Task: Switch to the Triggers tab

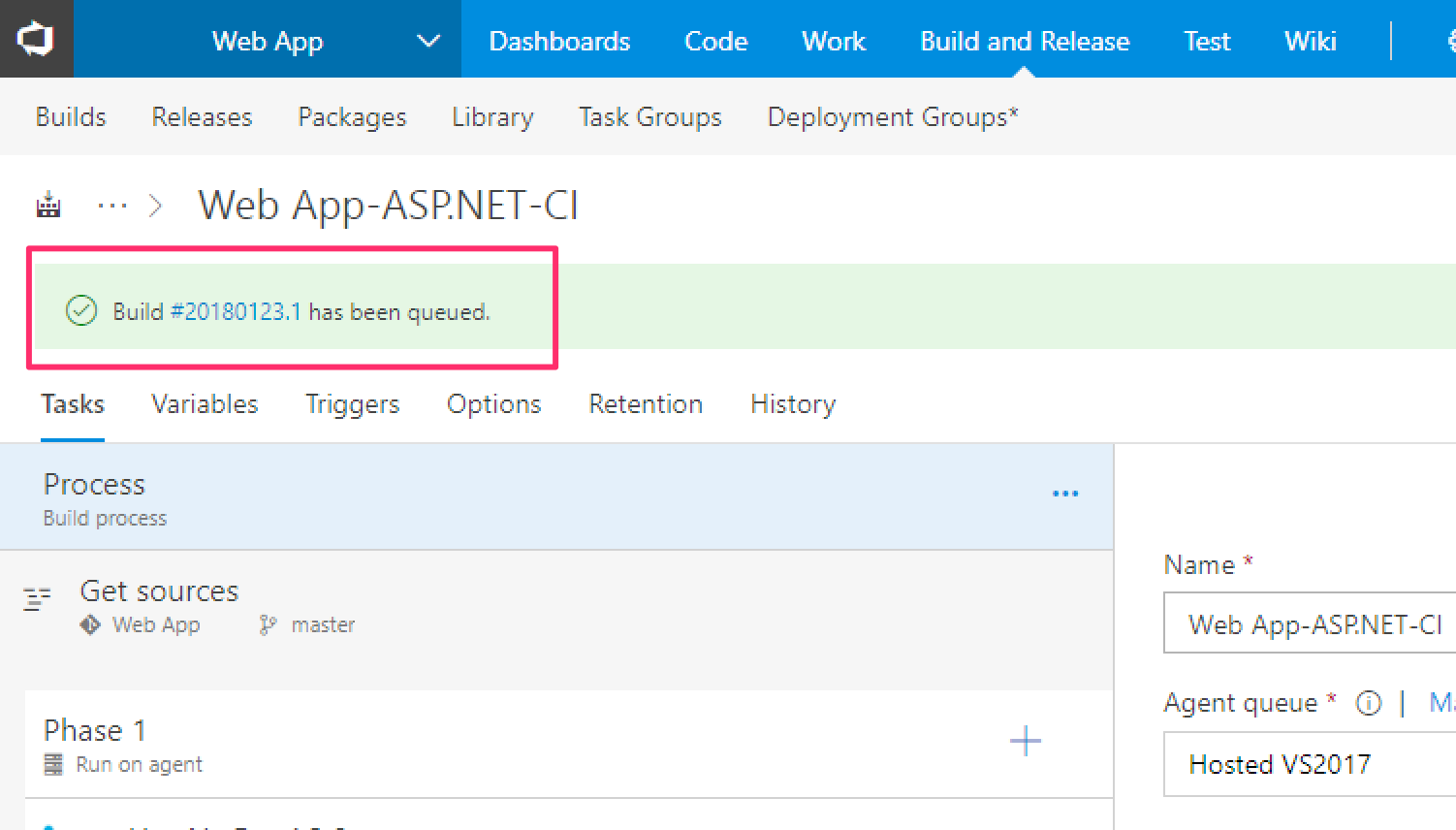Action: [352, 403]
